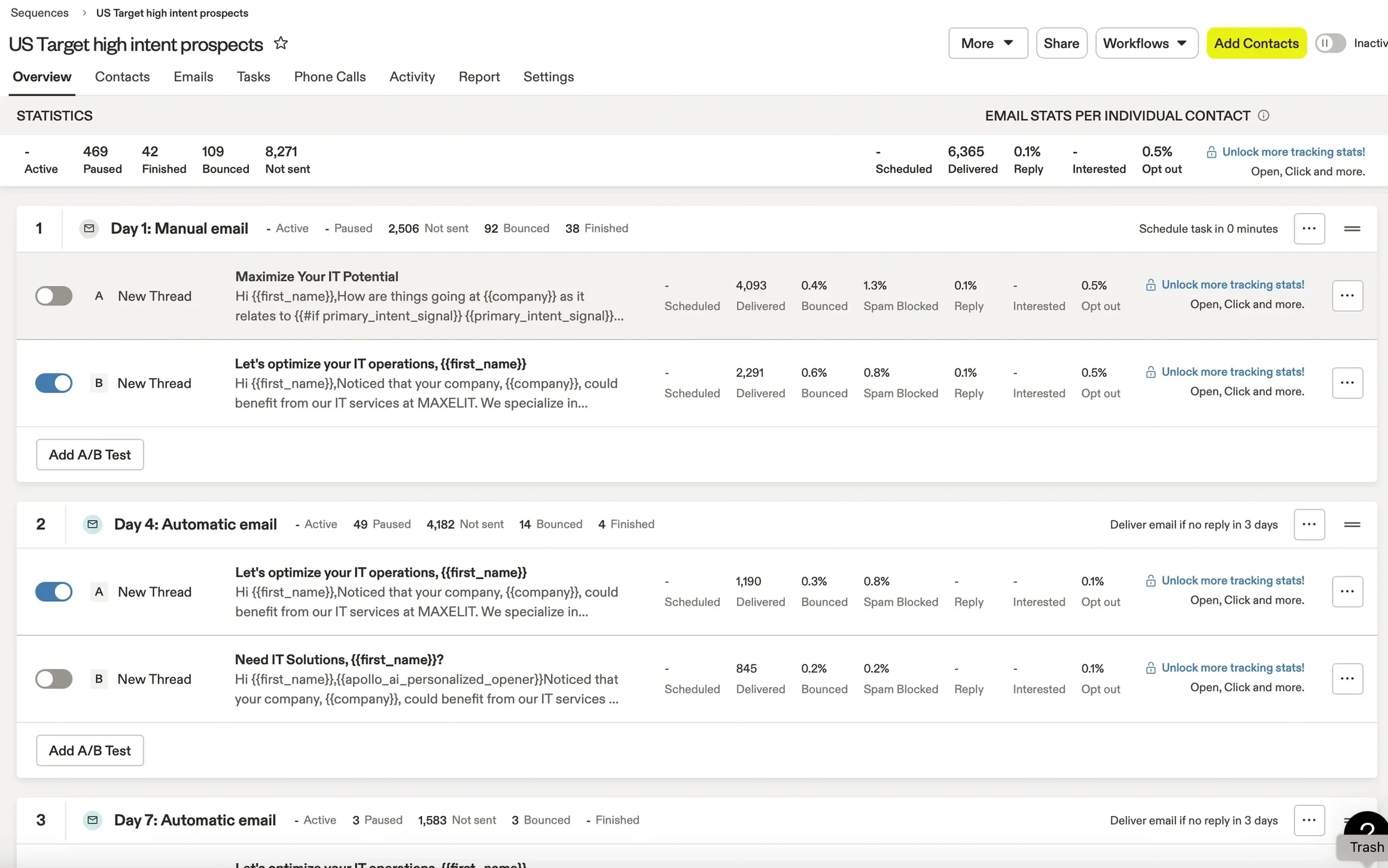
Task: Click the Add Contacts button
Action: pos(1256,43)
